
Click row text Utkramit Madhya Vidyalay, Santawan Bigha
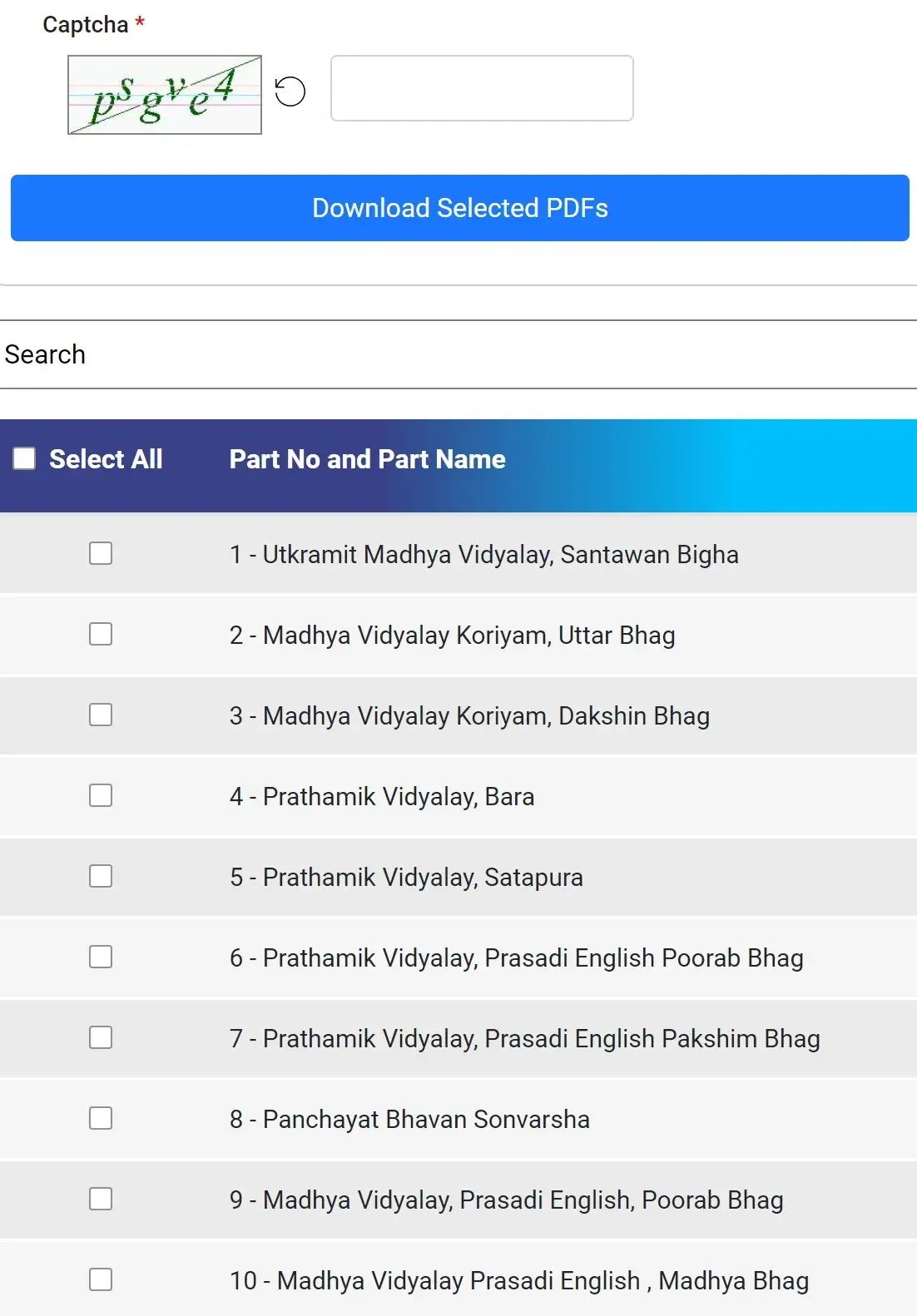[501, 555]
